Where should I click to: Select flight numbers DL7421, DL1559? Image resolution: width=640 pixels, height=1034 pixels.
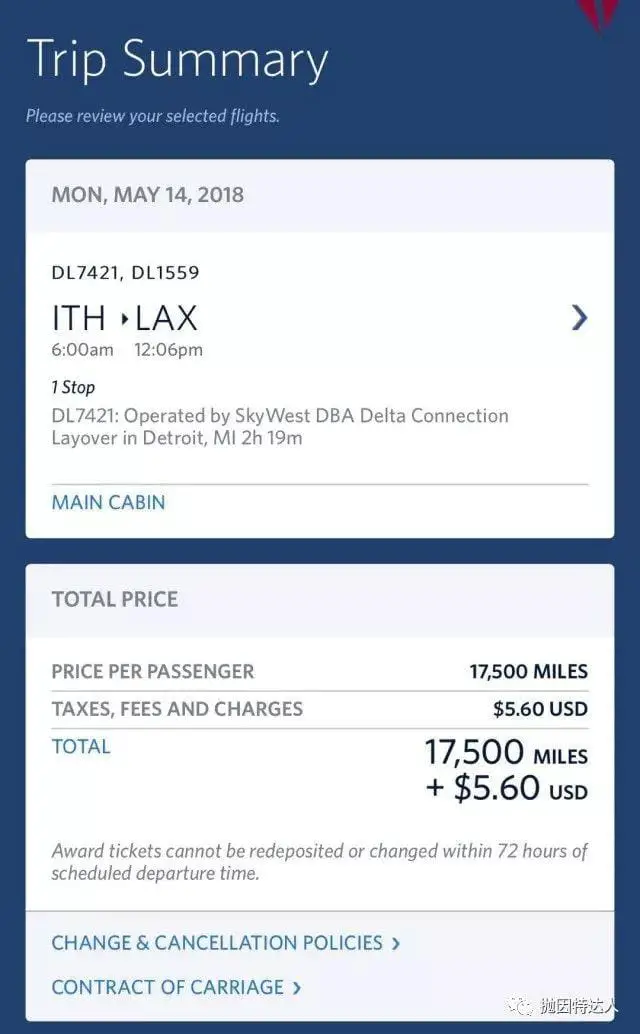[125, 272]
